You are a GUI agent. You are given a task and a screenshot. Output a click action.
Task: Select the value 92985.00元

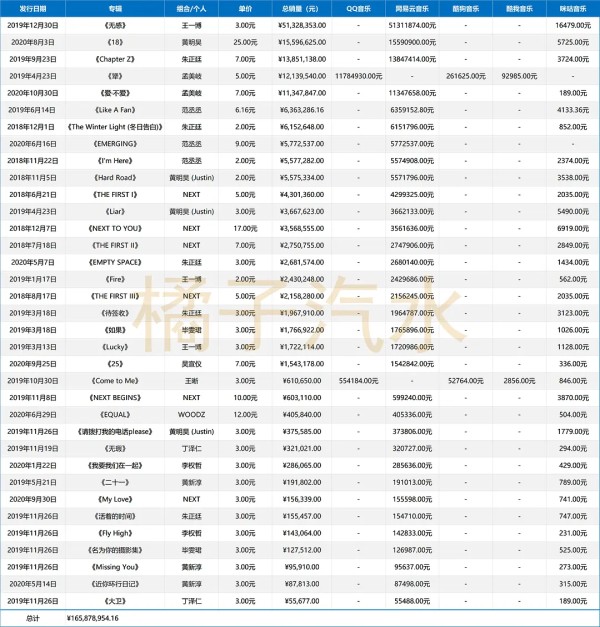[x=519, y=76]
